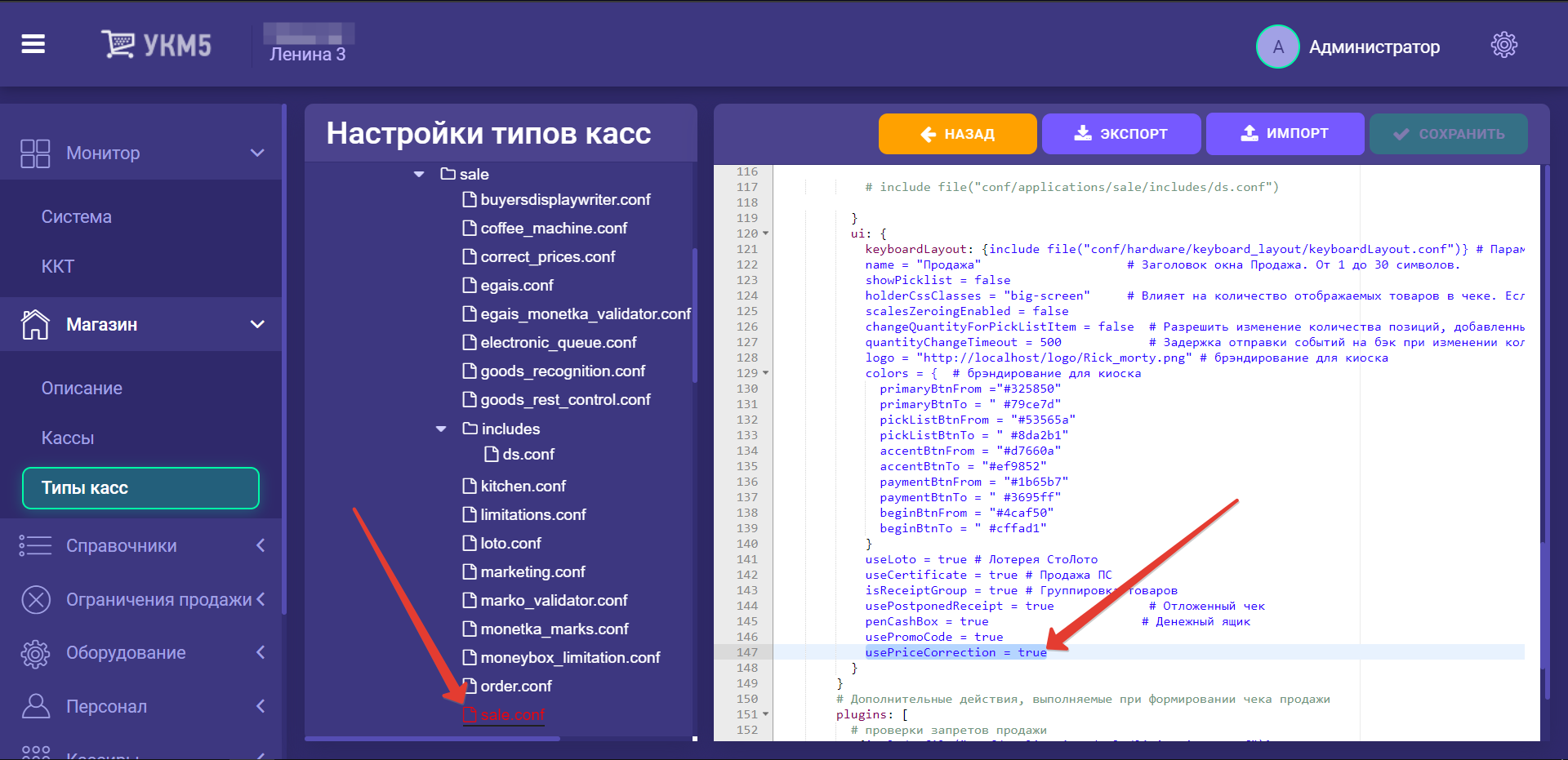Expand the Персонал menu chevron
The width and height of the screenshot is (1568, 760).
tap(261, 706)
